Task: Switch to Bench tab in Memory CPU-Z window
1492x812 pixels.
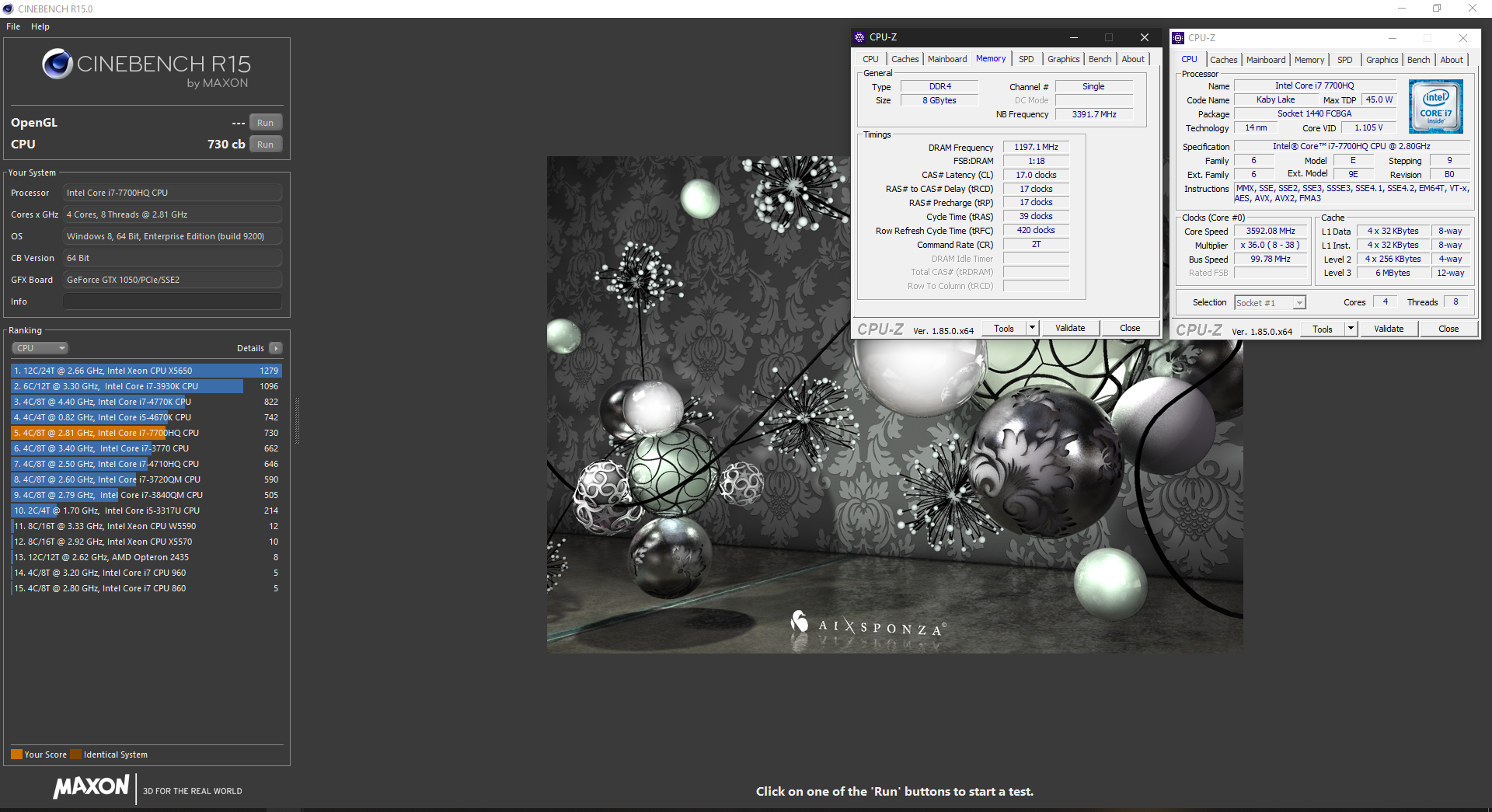Action: pyautogui.click(x=1100, y=59)
